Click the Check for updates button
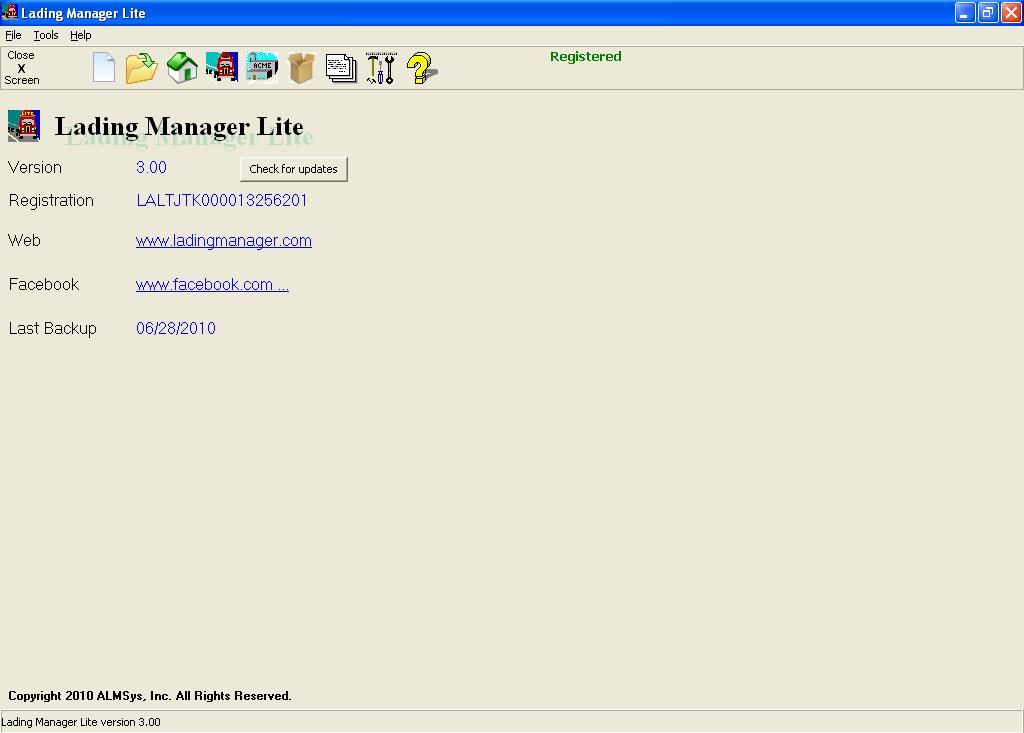Image resolution: width=1024 pixels, height=733 pixels. (x=293, y=169)
